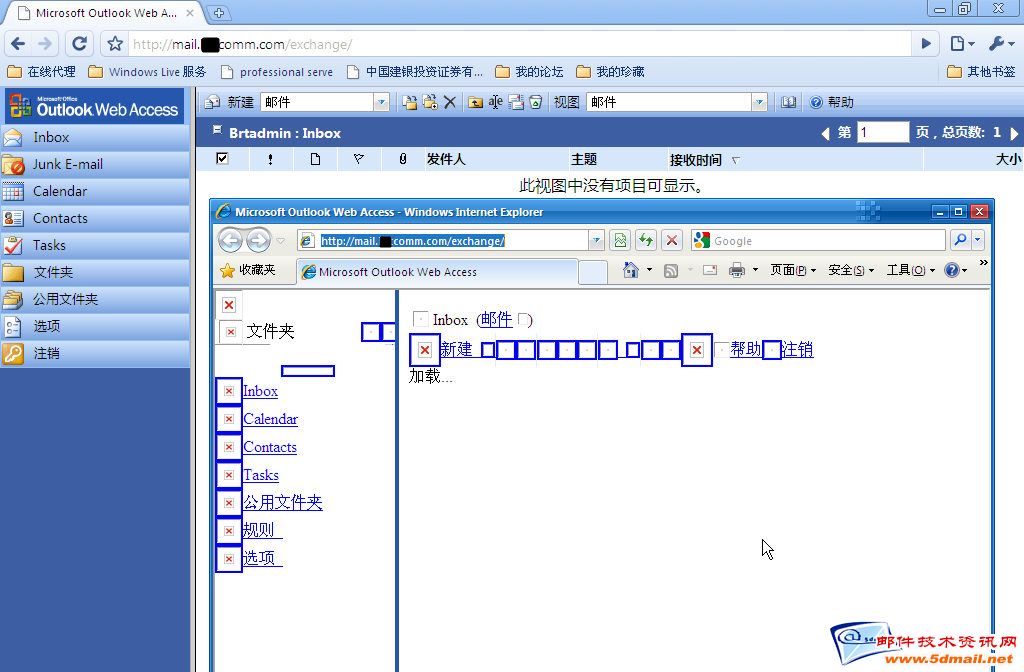
Task: Click 公用文件夹 link in IE window
Action: (282, 502)
